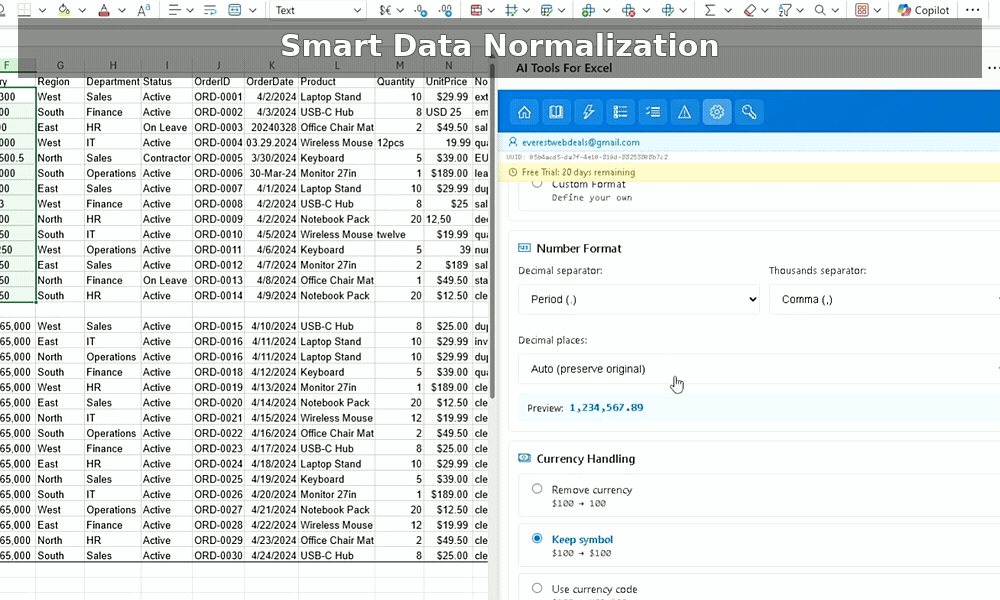Click the gear settings icon in add-in
This screenshot has width=1000, height=600.
[x=716, y=112]
